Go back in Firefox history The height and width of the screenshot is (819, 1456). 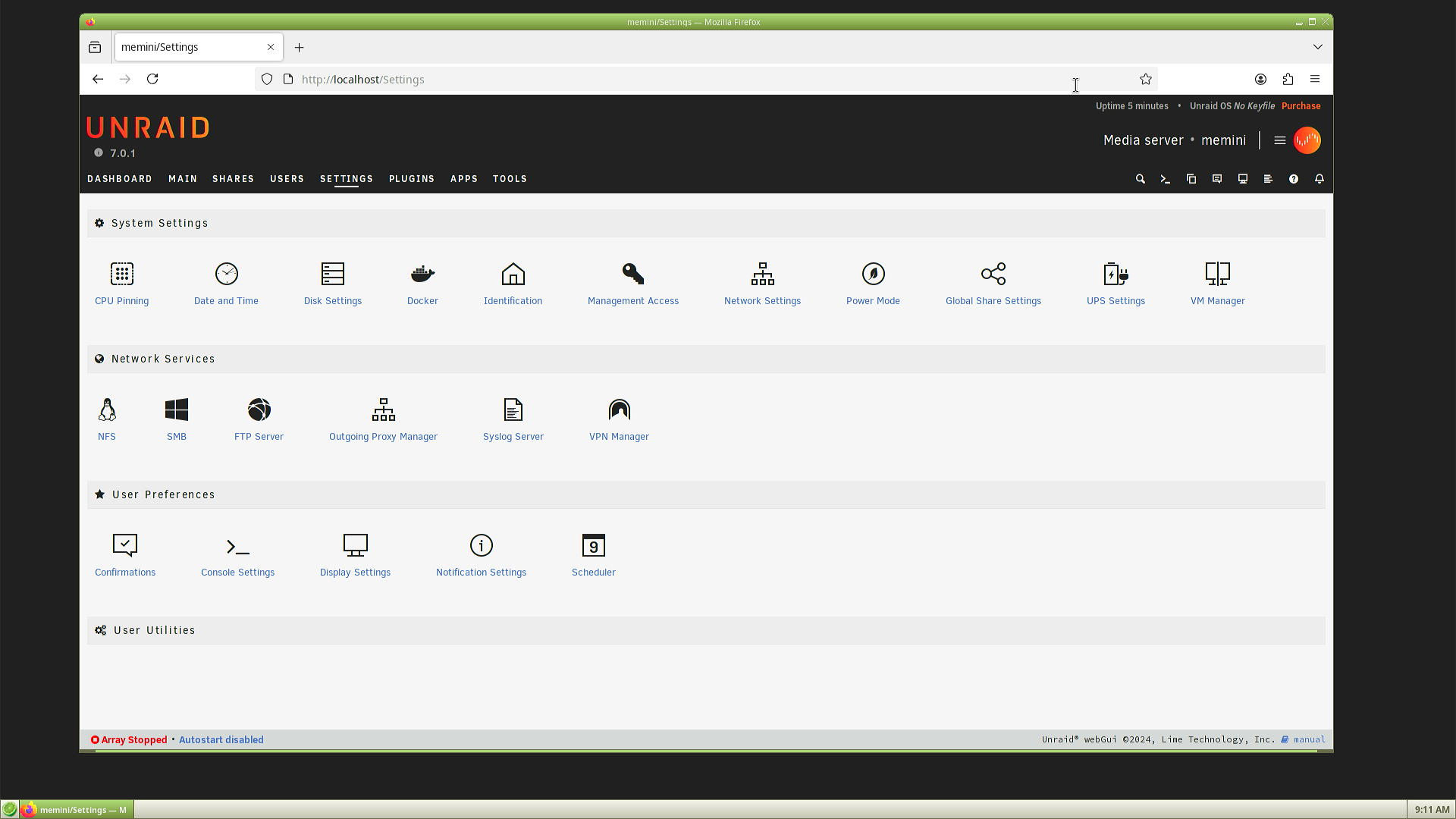tap(98, 79)
